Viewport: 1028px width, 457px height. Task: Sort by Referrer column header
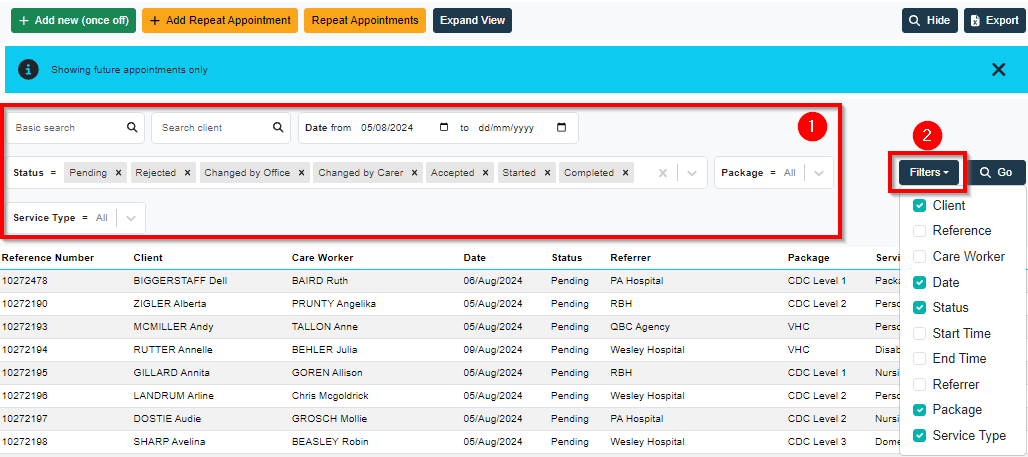[630, 258]
